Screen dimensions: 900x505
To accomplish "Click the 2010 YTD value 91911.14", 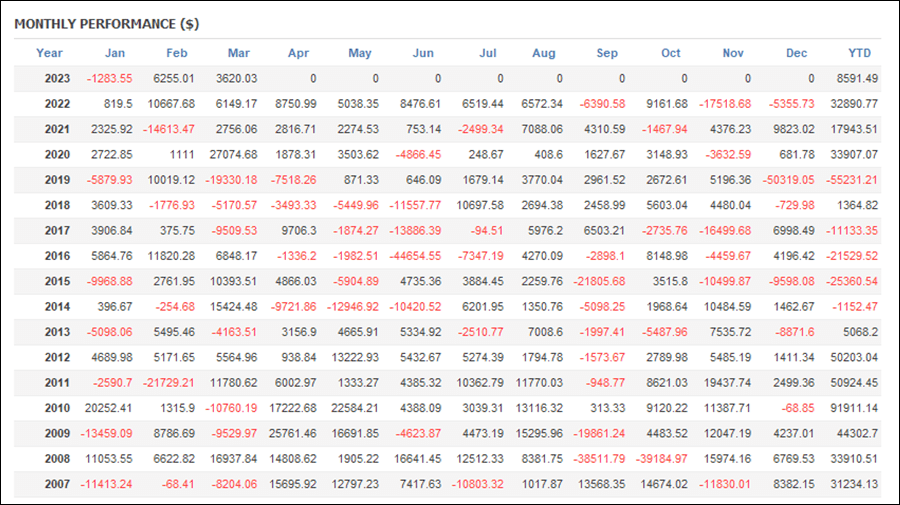I will pyautogui.click(x=854, y=409).
